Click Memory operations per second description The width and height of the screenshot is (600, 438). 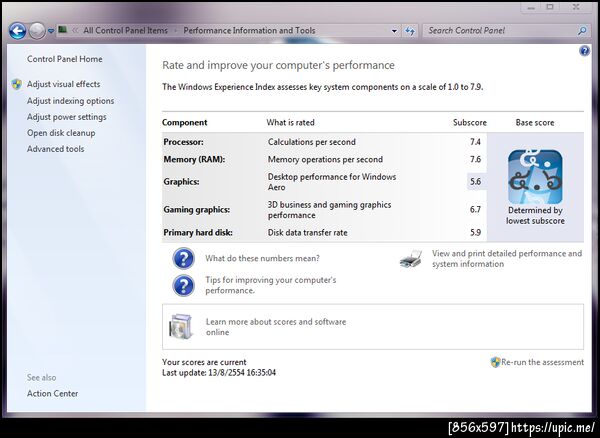pos(325,160)
